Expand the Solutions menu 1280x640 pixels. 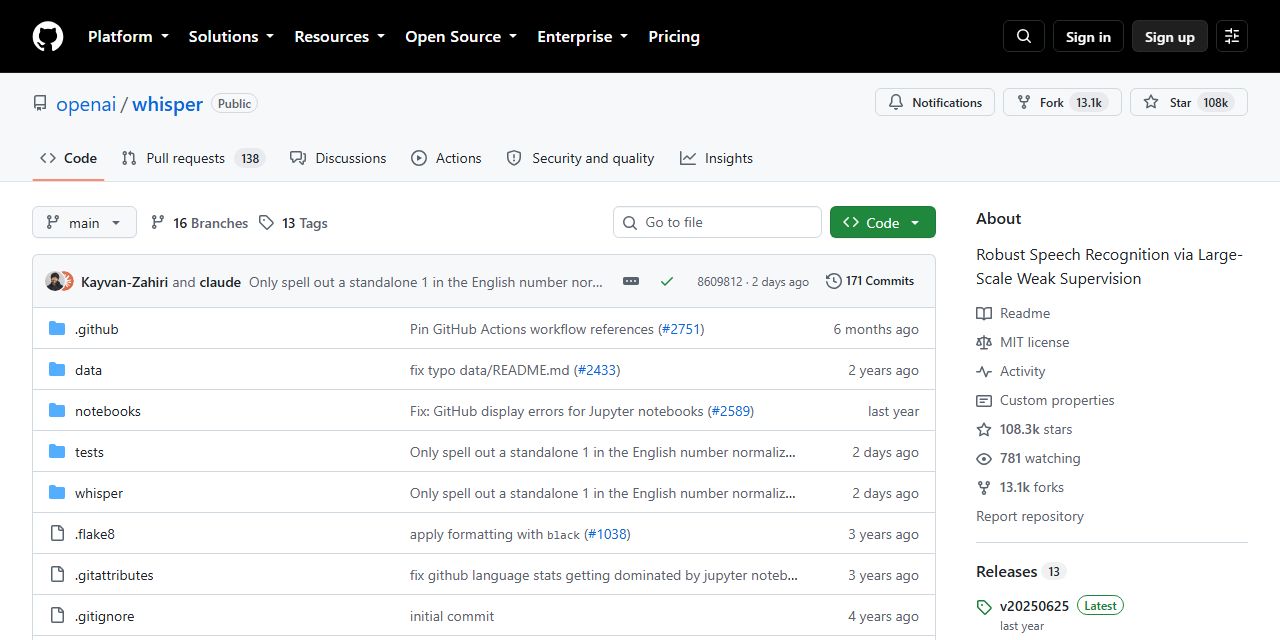(231, 36)
